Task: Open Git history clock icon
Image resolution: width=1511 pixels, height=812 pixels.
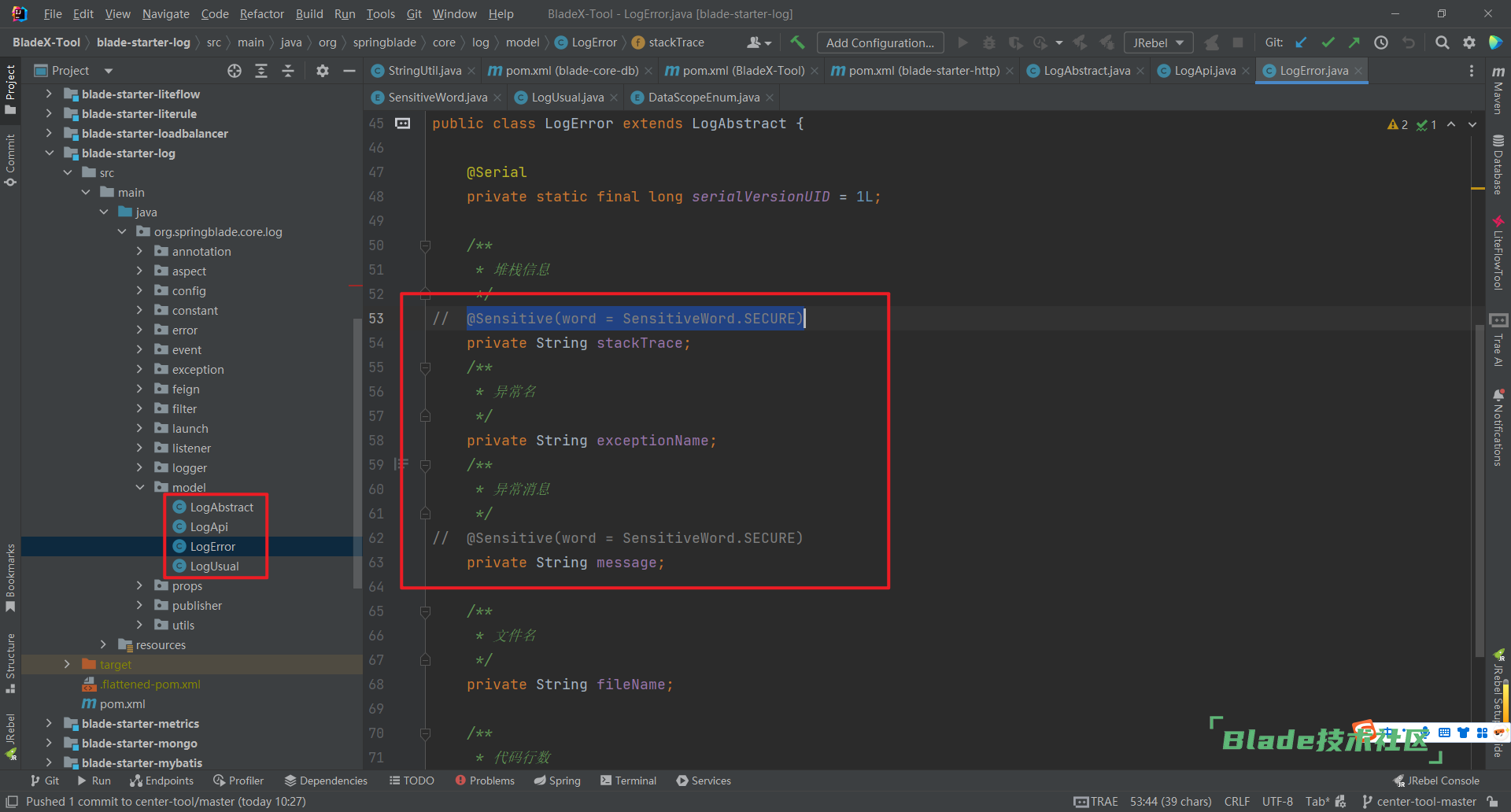Action: pos(1381,42)
